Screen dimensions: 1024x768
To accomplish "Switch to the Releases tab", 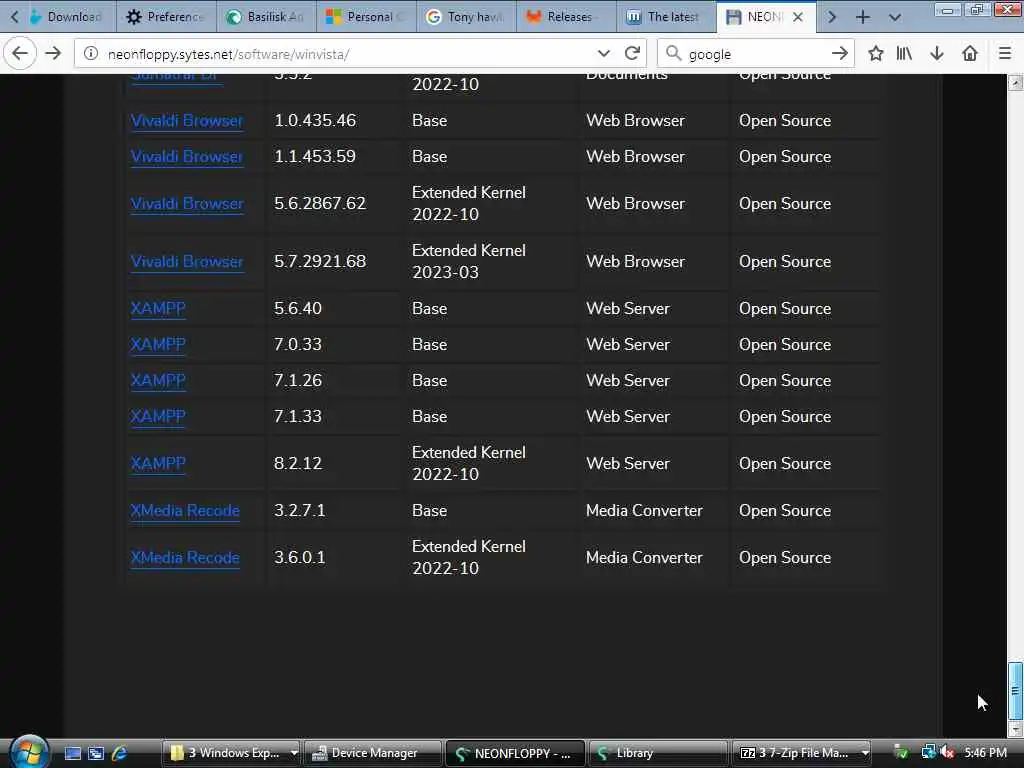I will pyautogui.click(x=566, y=17).
